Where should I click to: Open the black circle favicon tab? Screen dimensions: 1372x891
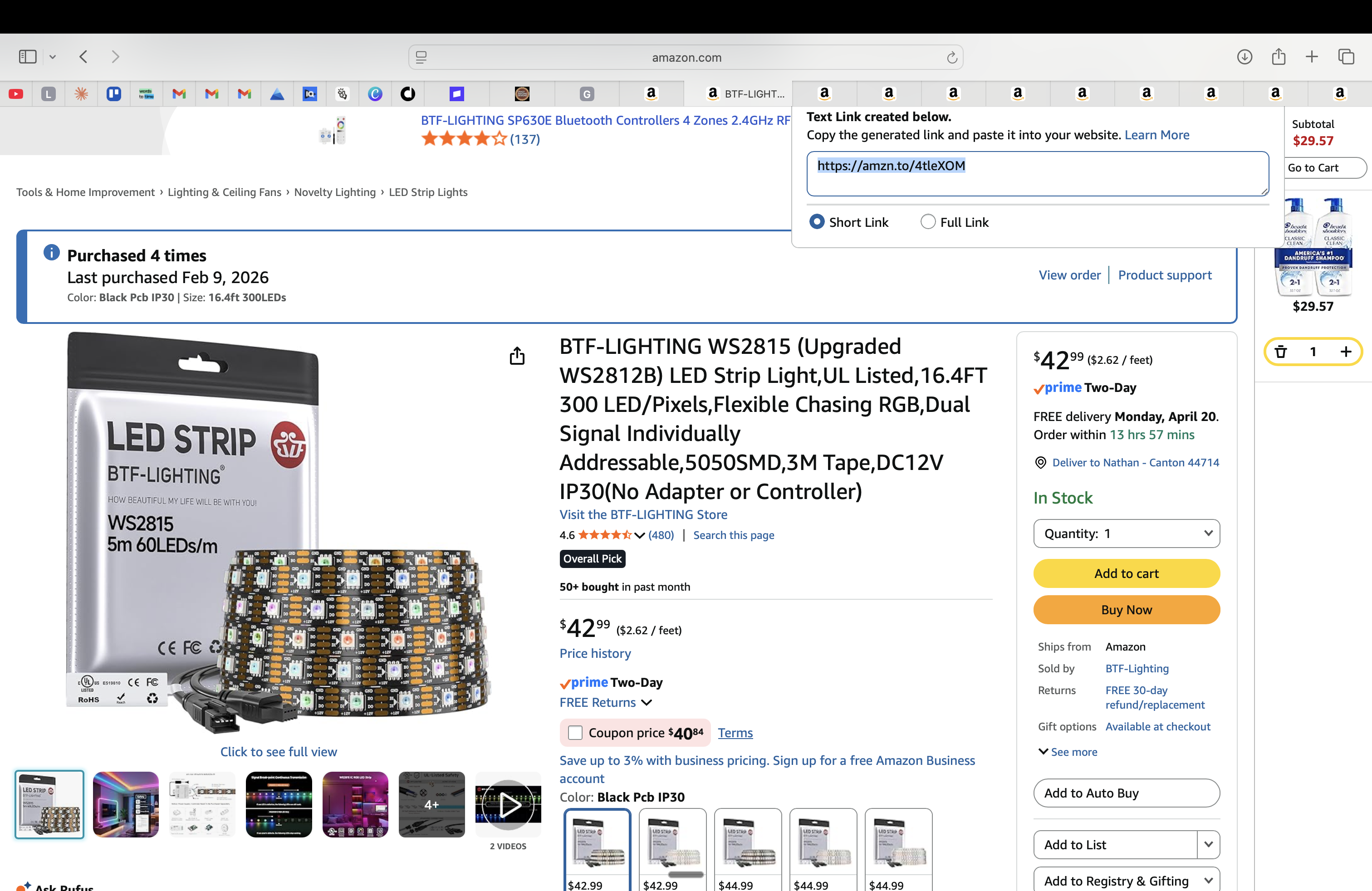point(407,94)
